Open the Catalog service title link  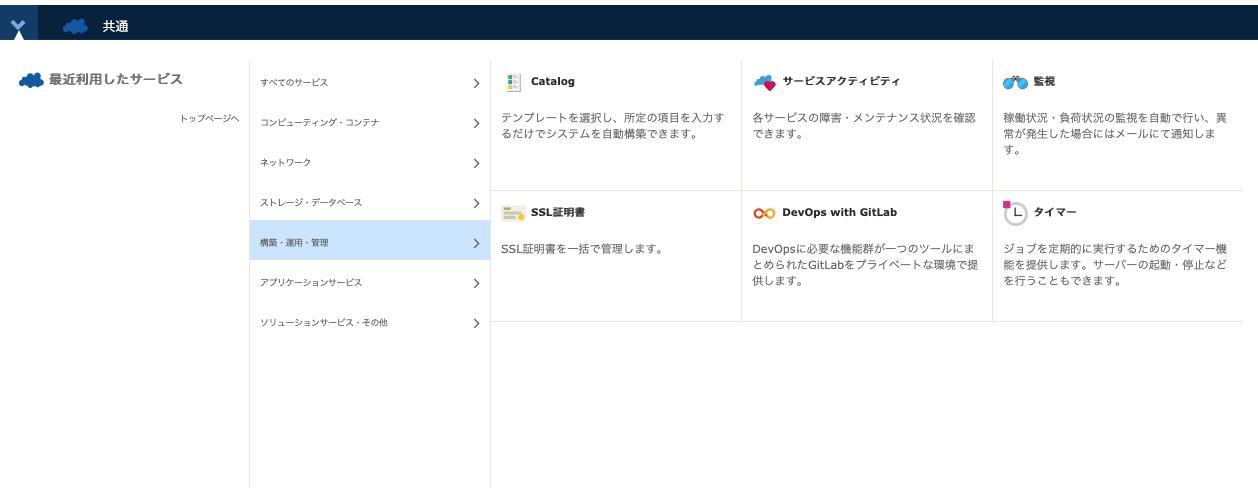(x=553, y=81)
